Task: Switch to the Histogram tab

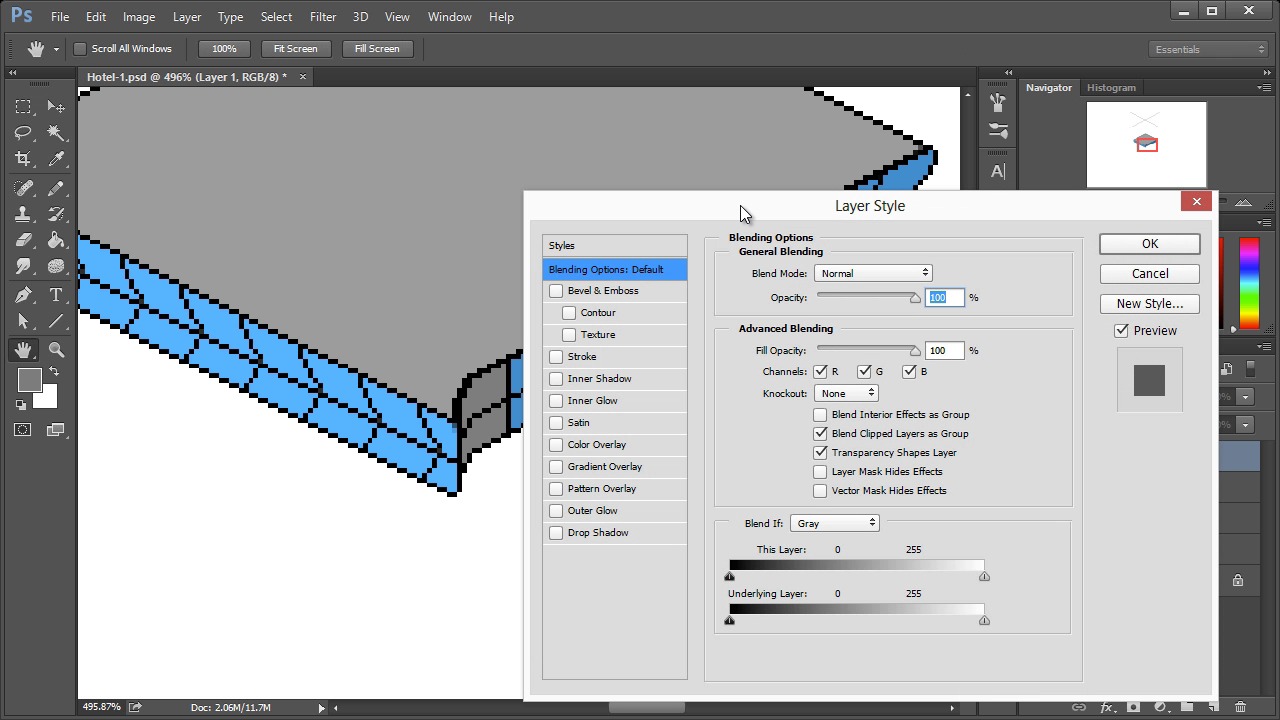Action: pos(1111,88)
